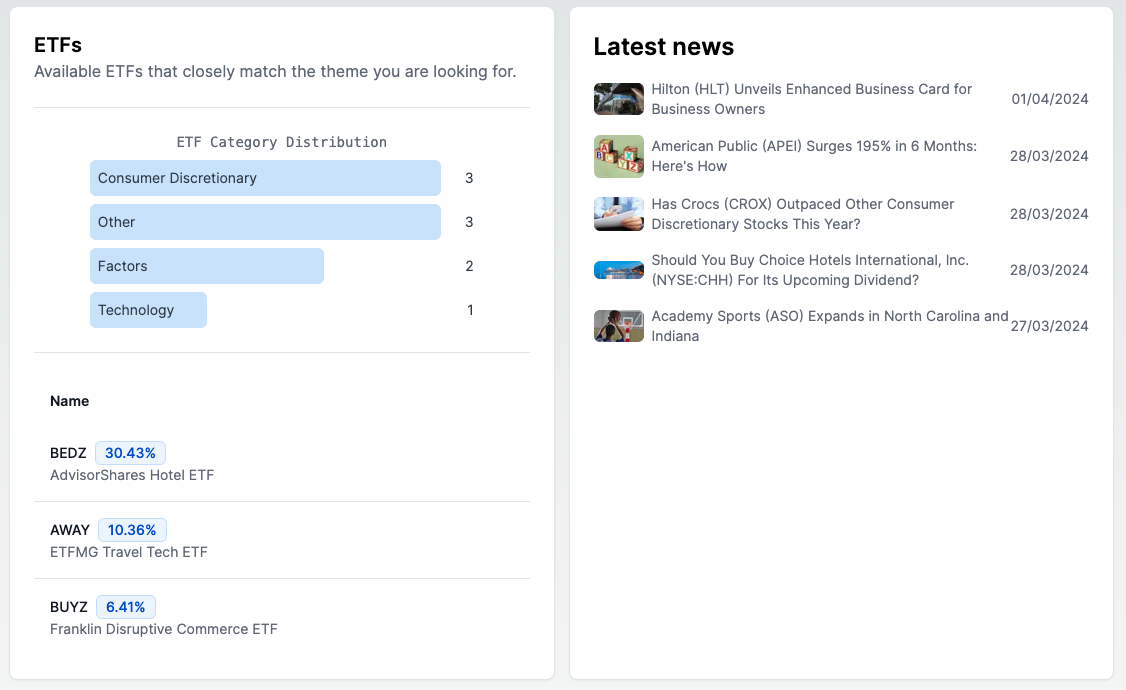
Task: Select the Consumer Discretionary category bar
Action: [265, 178]
